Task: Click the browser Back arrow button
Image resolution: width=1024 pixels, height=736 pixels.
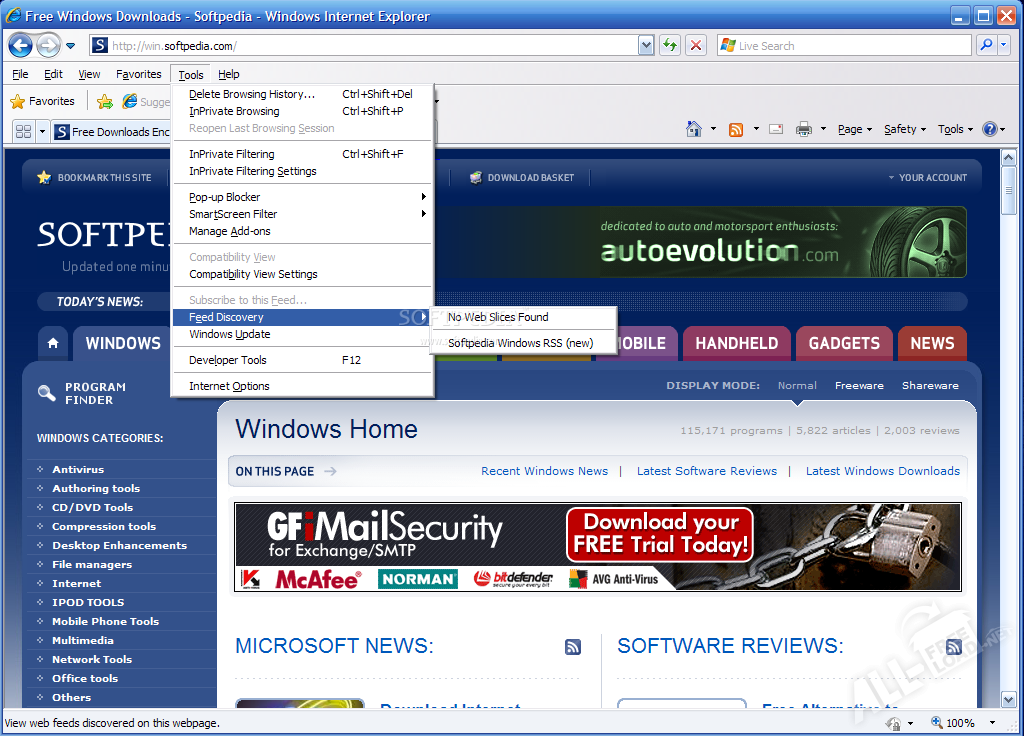Action: click(20, 45)
